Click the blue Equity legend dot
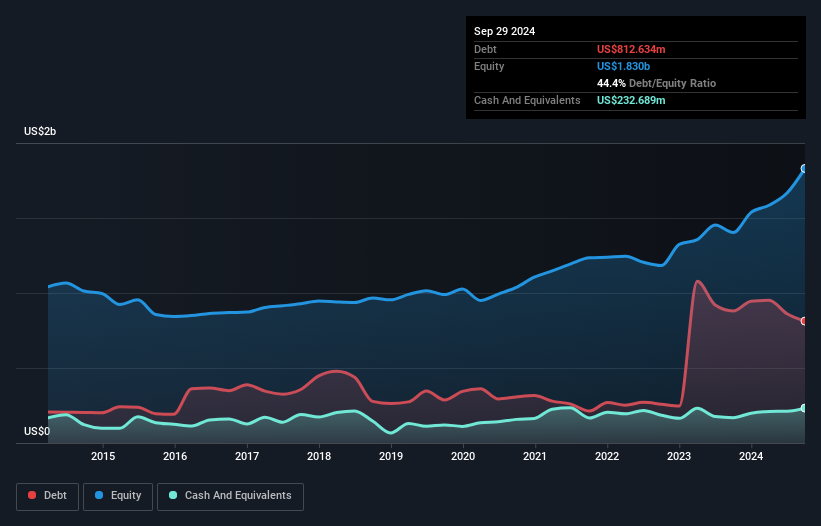The image size is (821, 526). point(99,495)
